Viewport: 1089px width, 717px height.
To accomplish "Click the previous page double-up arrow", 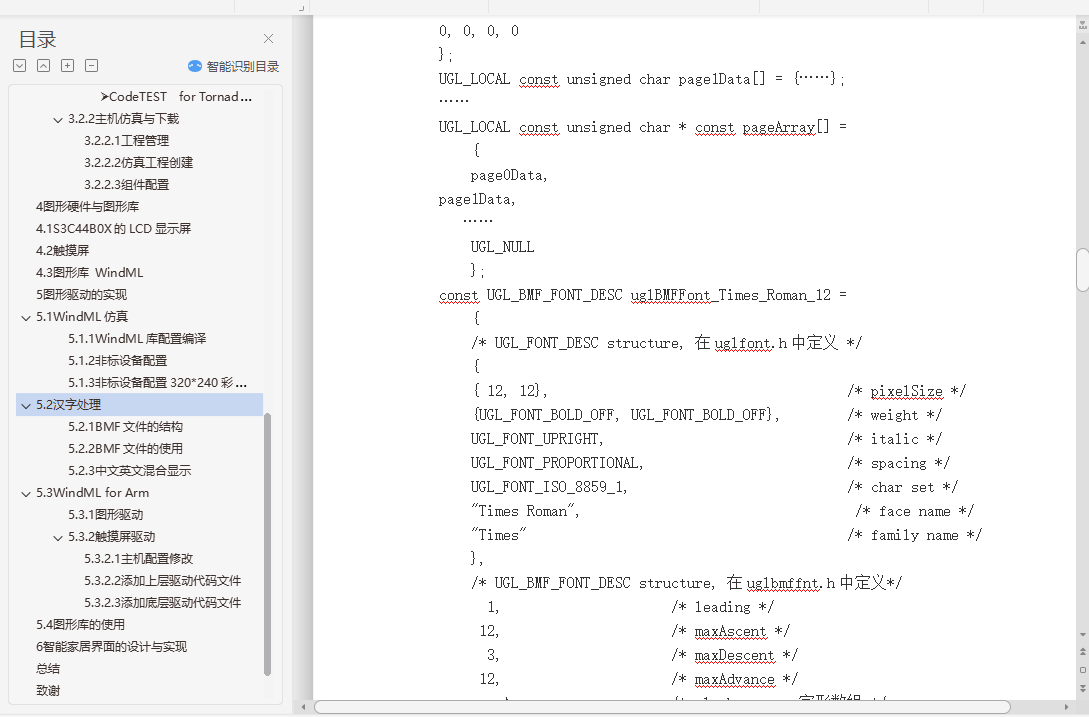I will pos(1083,652).
